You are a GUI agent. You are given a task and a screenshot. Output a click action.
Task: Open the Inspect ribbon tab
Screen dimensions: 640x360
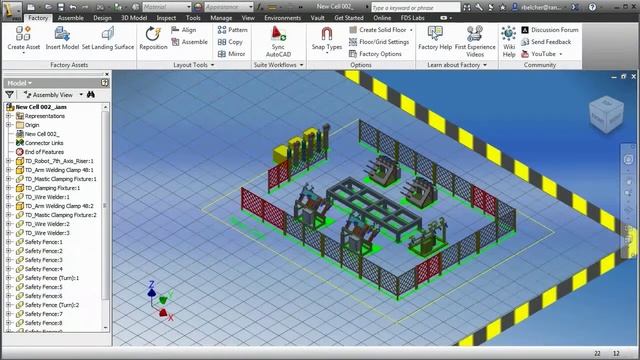tap(166, 18)
